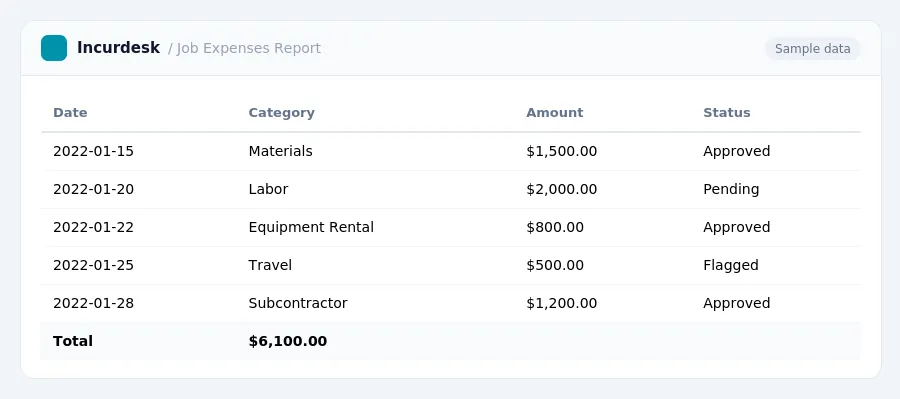This screenshot has width=900, height=399.
Task: Click the Sample data badge
Action: pos(812,49)
